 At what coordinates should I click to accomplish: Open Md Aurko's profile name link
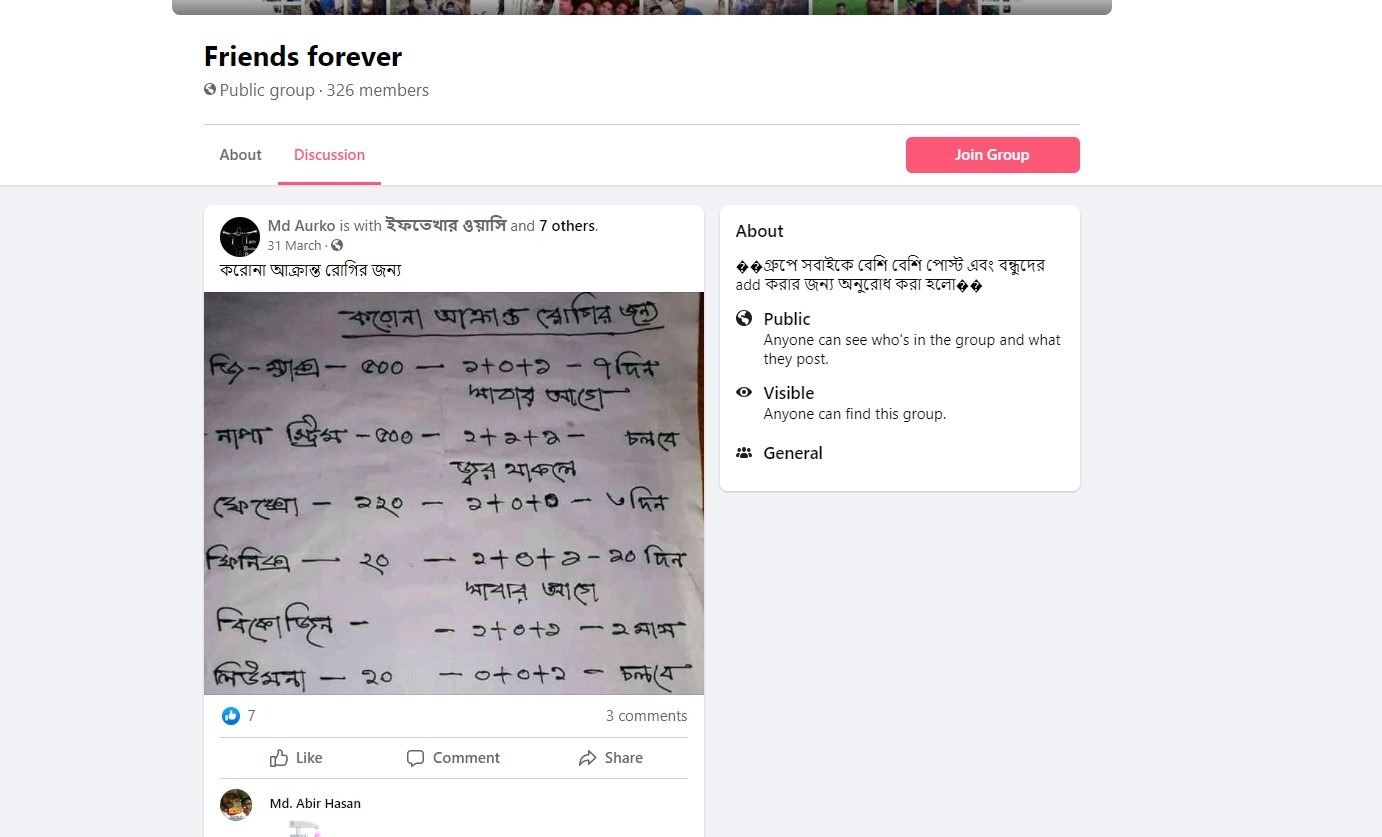pyautogui.click(x=302, y=226)
